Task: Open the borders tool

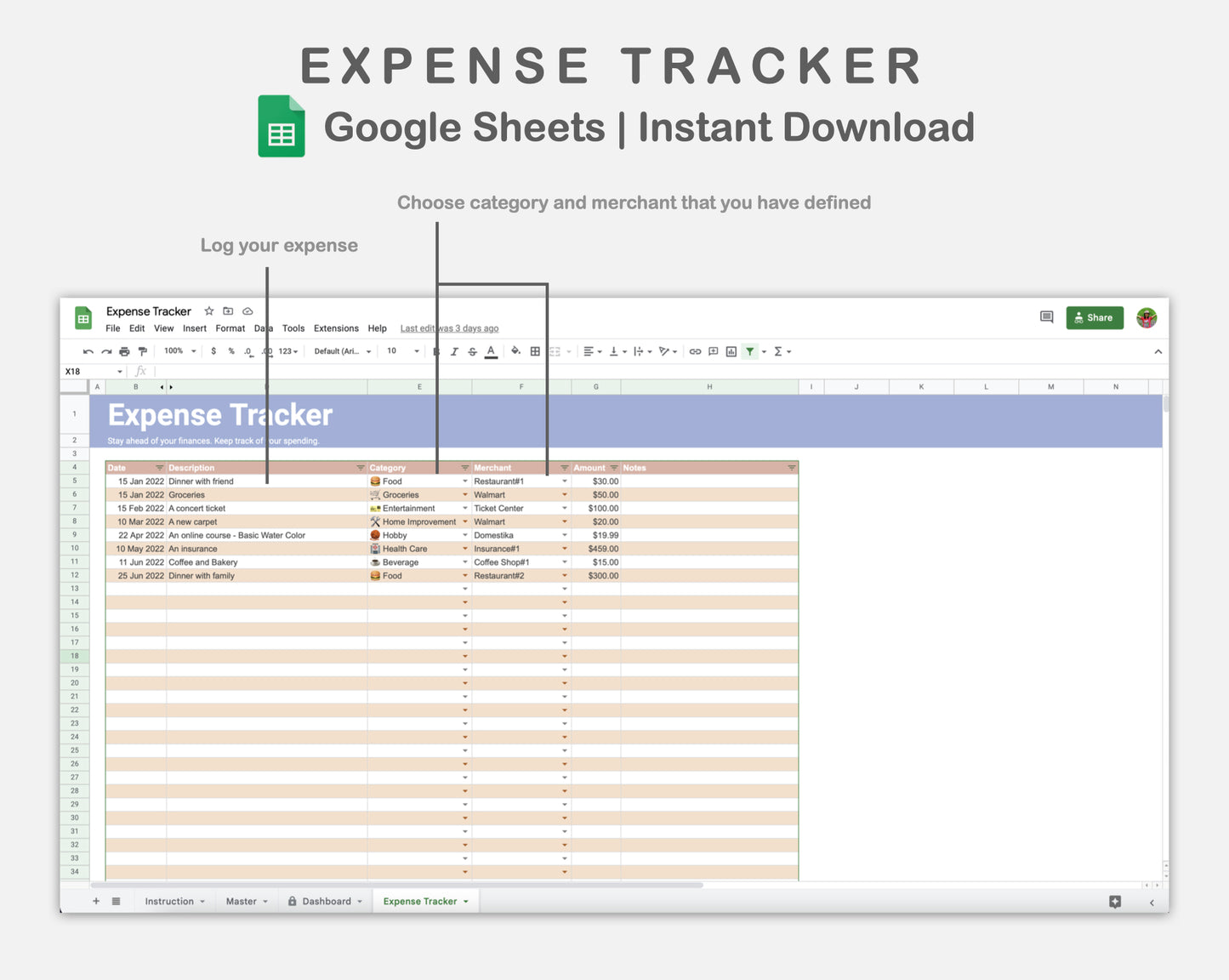Action: pyautogui.click(x=535, y=351)
